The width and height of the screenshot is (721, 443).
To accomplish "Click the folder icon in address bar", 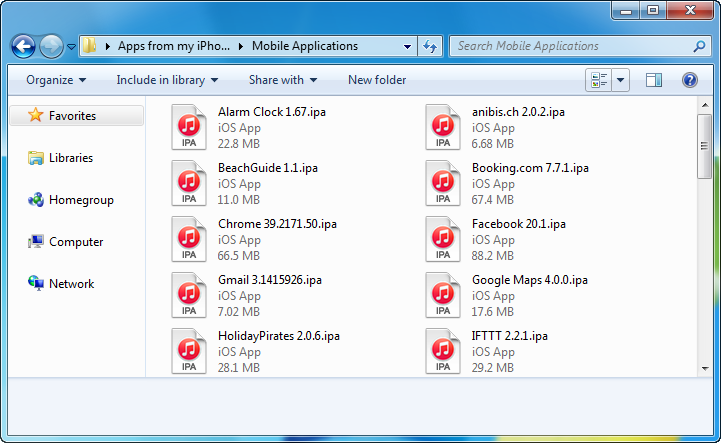I will tap(89, 46).
